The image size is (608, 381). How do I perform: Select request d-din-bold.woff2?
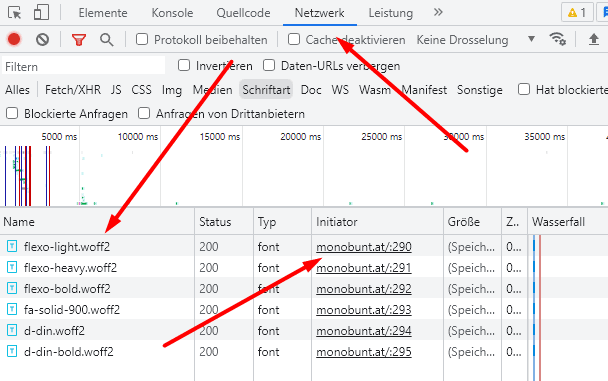[69, 352]
